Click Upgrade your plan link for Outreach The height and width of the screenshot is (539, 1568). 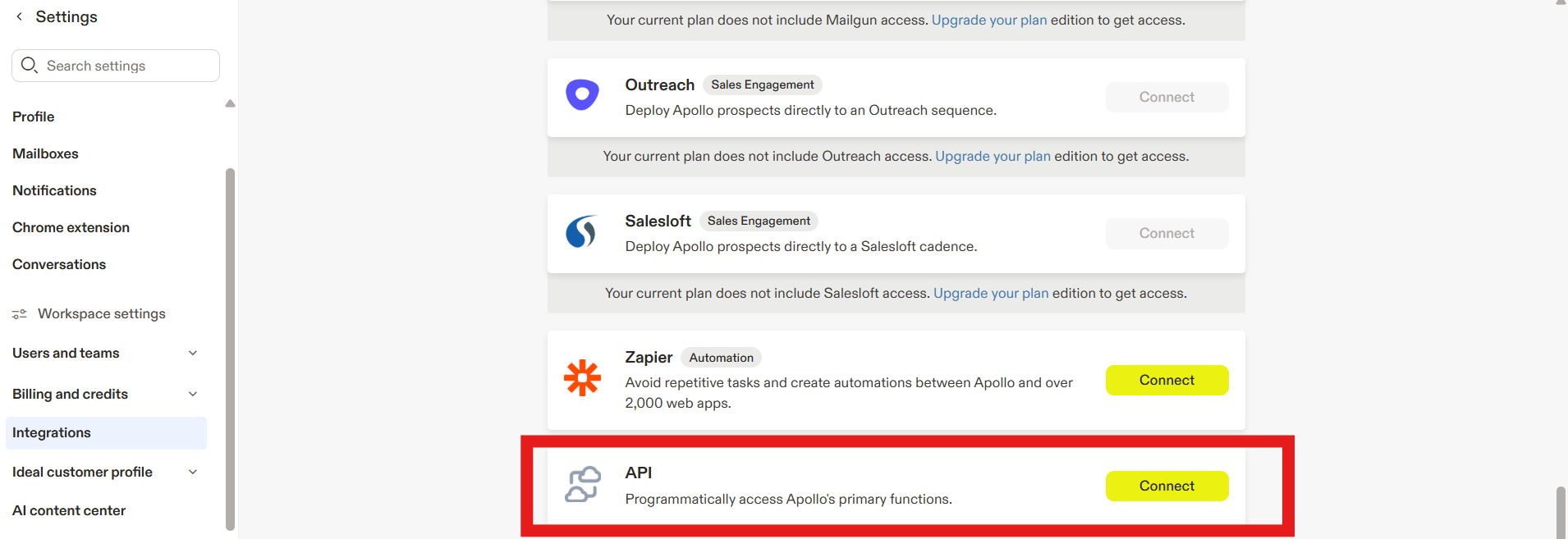point(993,157)
